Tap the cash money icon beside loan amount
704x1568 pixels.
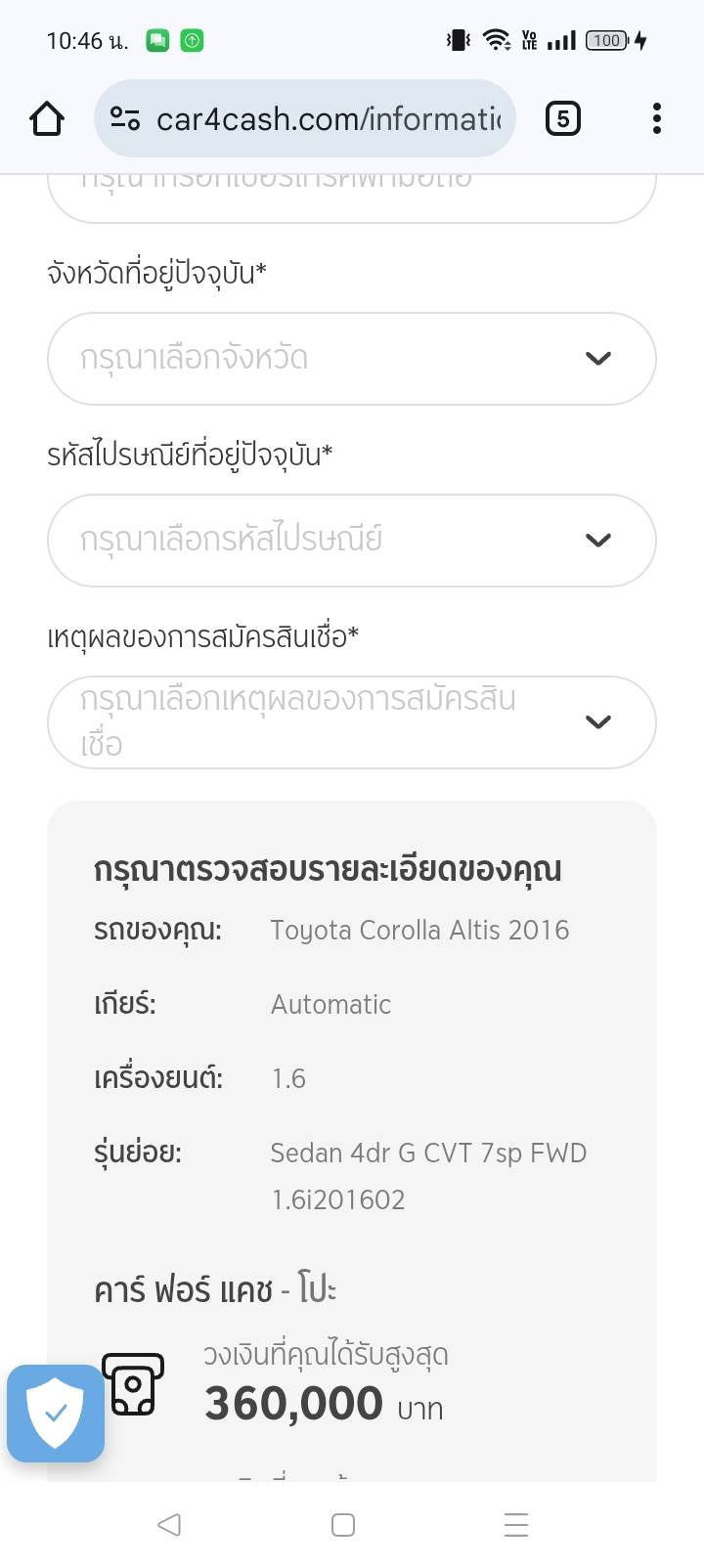pos(133,1384)
